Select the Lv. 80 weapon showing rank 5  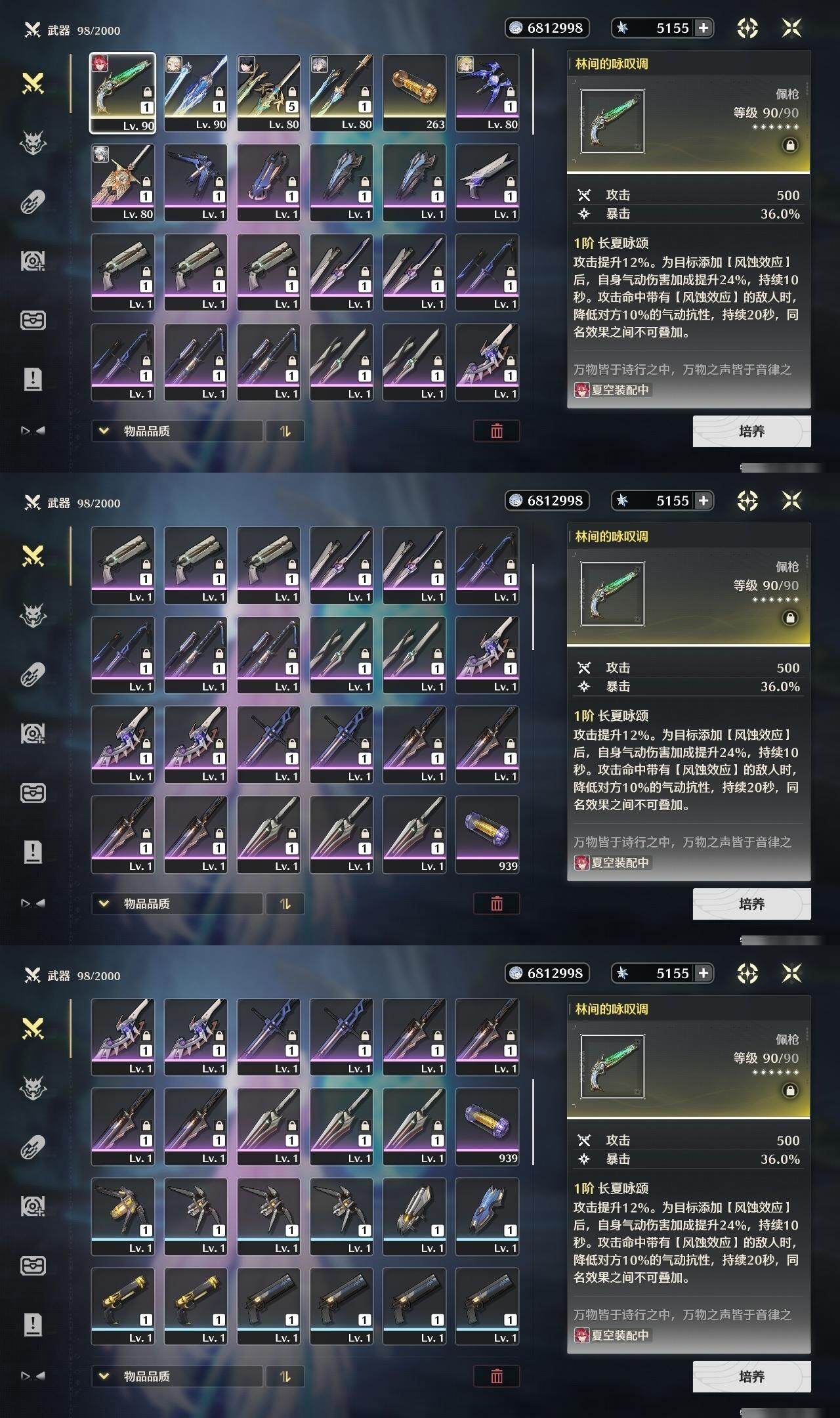(x=268, y=93)
